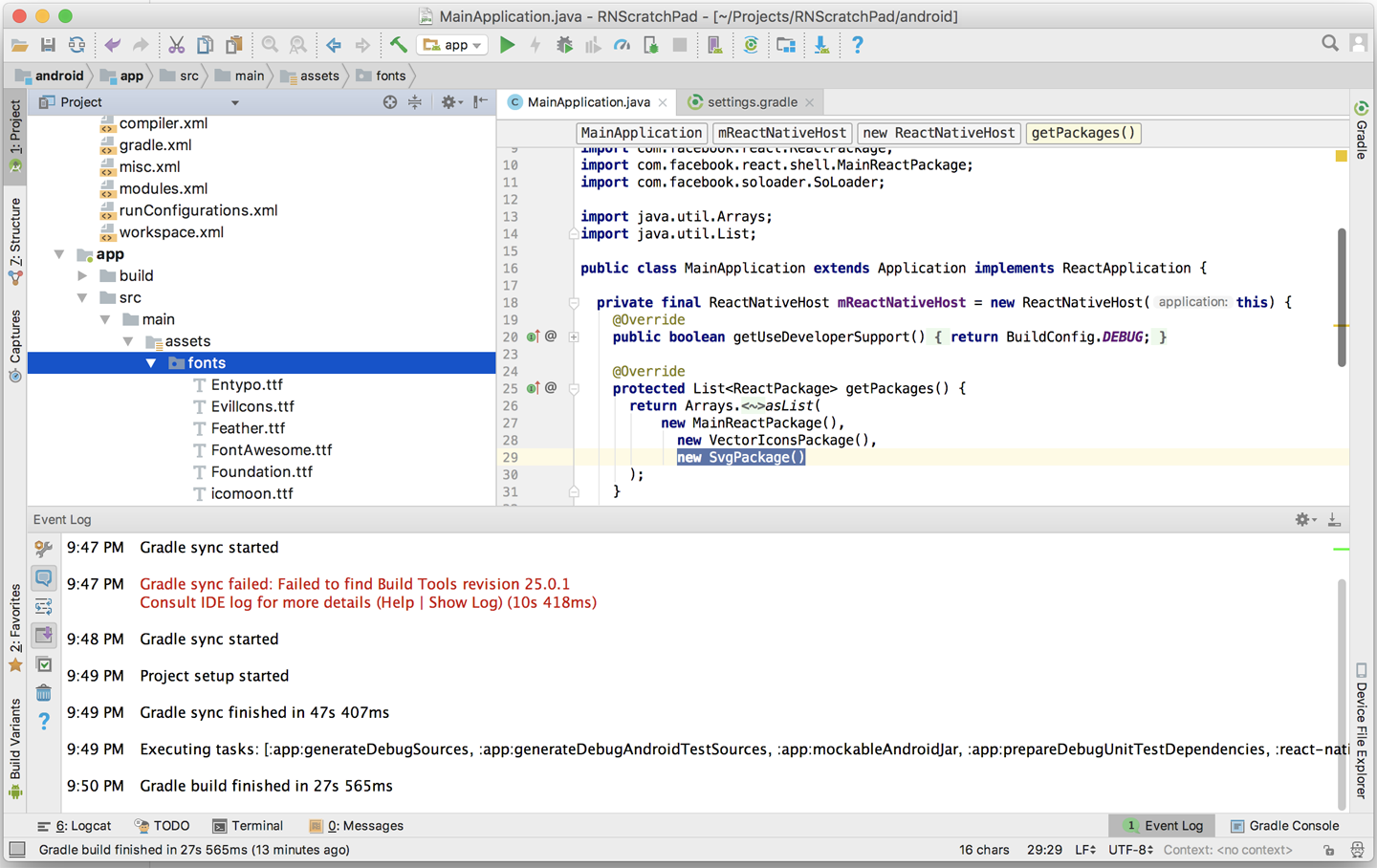Screen dimensions: 1377x868
Task: Open the app run configuration dropdown
Action: click(x=451, y=44)
